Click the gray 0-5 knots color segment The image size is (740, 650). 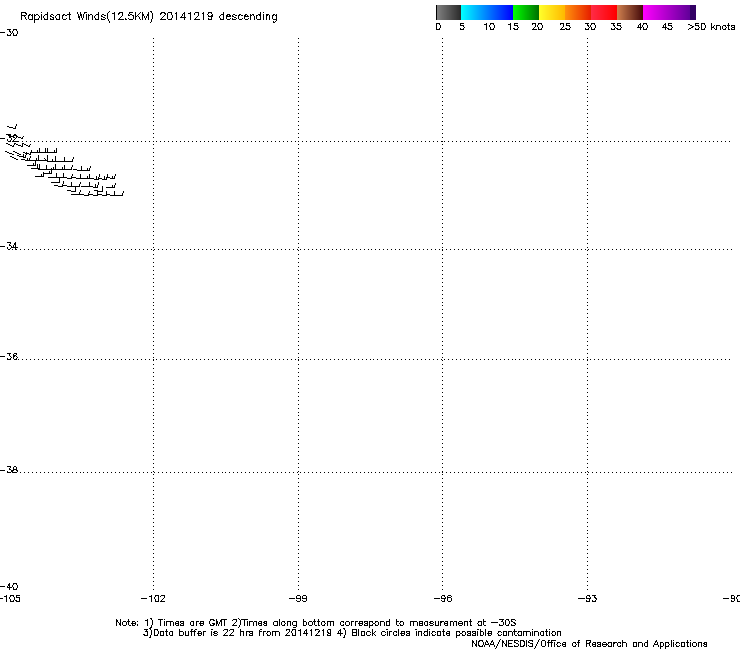pos(448,12)
